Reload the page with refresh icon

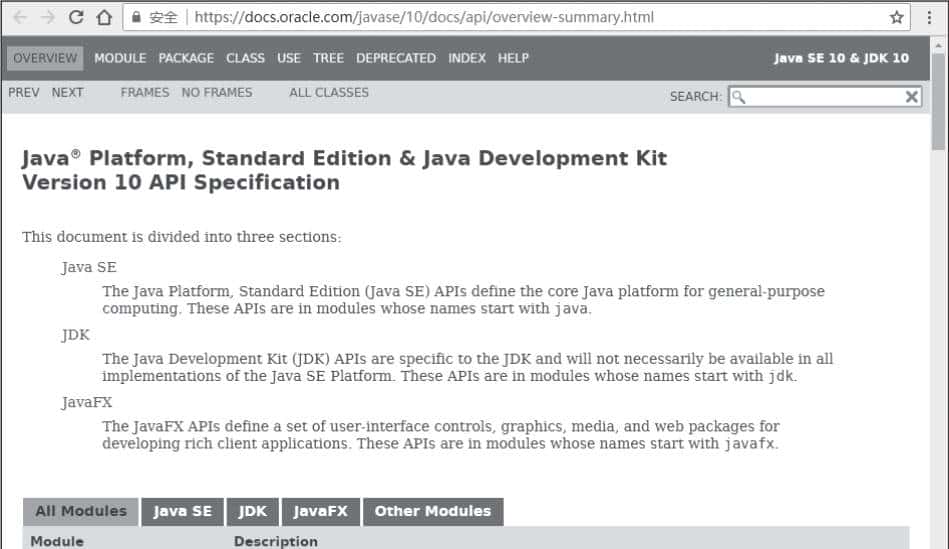76,17
